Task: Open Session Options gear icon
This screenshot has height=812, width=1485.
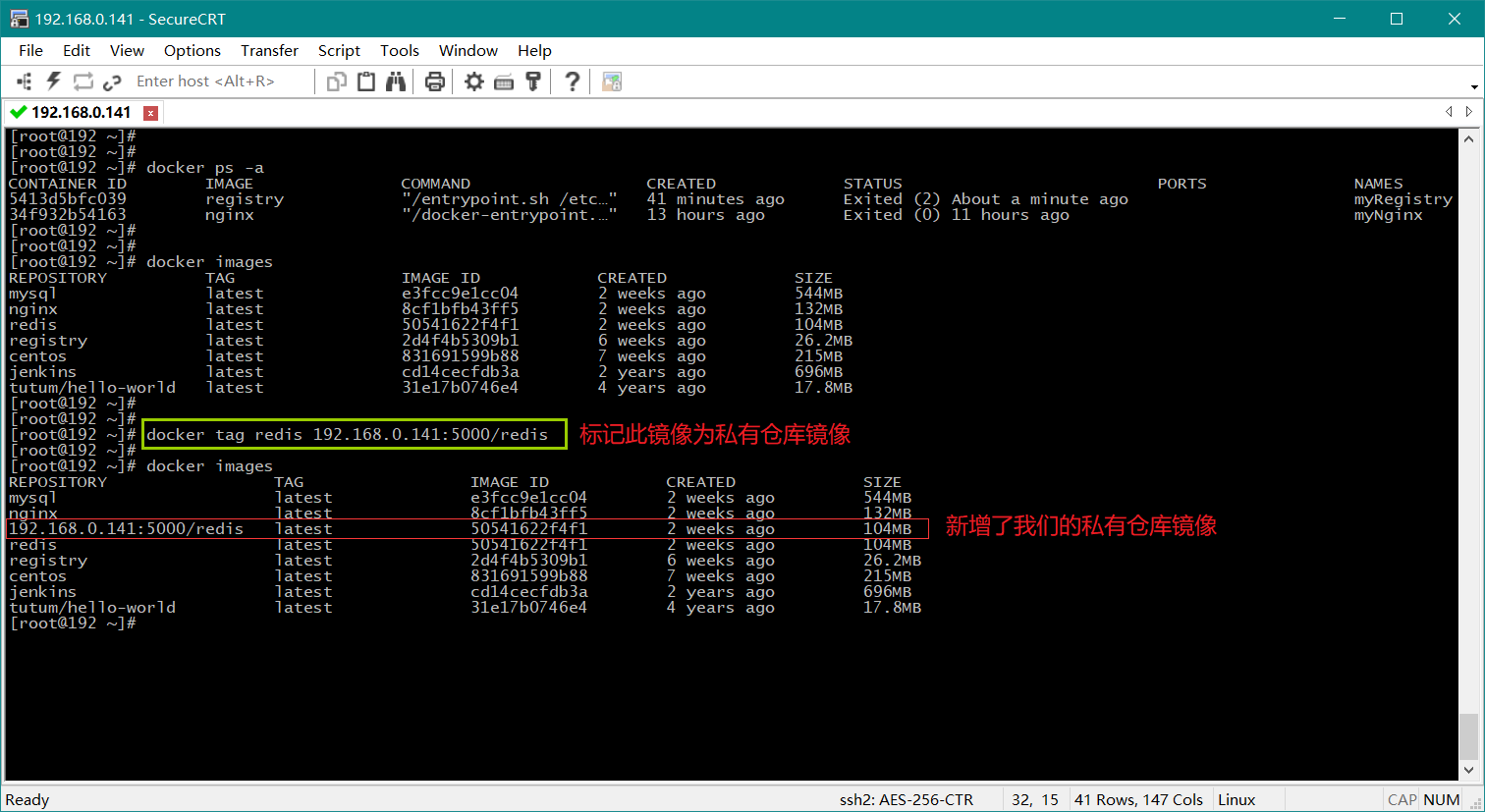Action: 474,81
